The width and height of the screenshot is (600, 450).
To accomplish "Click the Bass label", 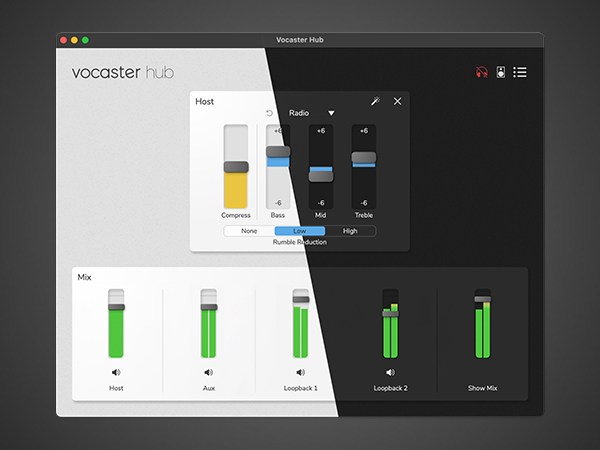I will [x=278, y=215].
